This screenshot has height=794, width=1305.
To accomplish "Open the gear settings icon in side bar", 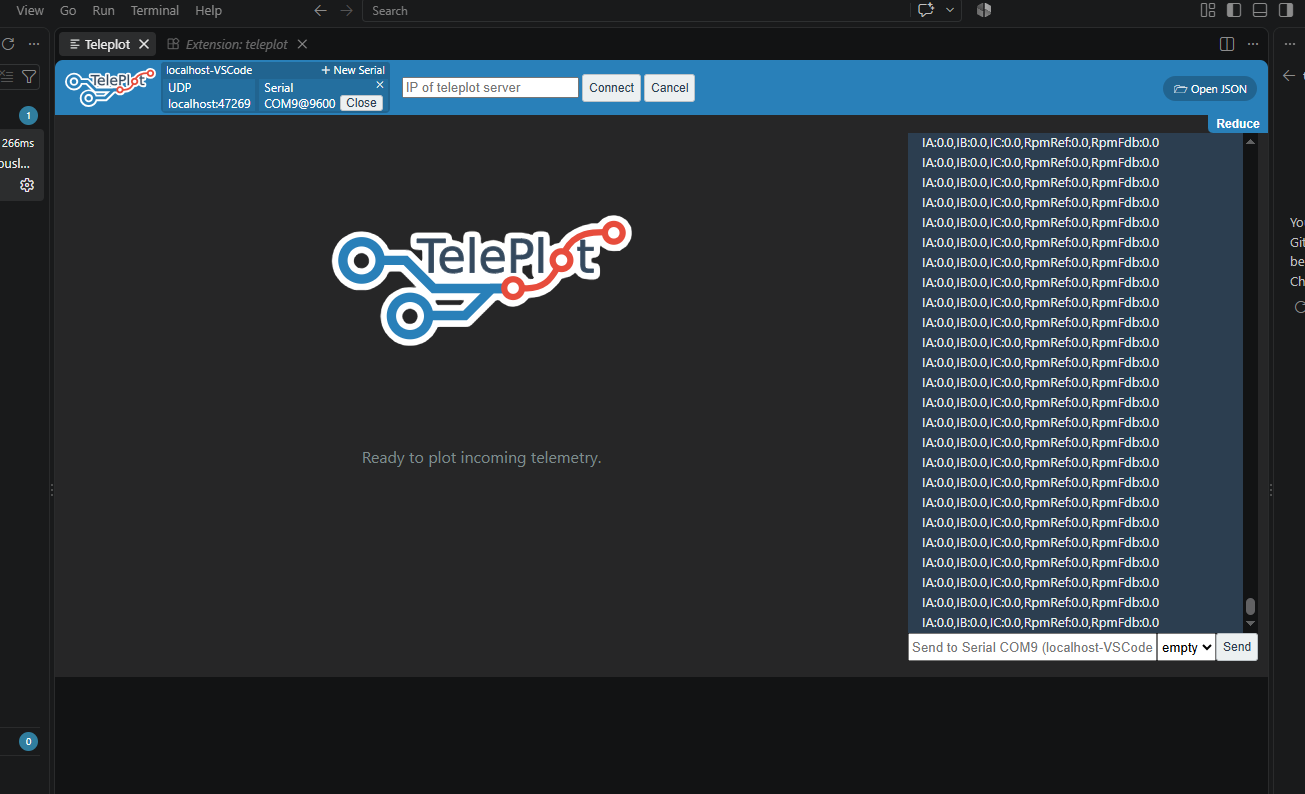I will point(27,185).
